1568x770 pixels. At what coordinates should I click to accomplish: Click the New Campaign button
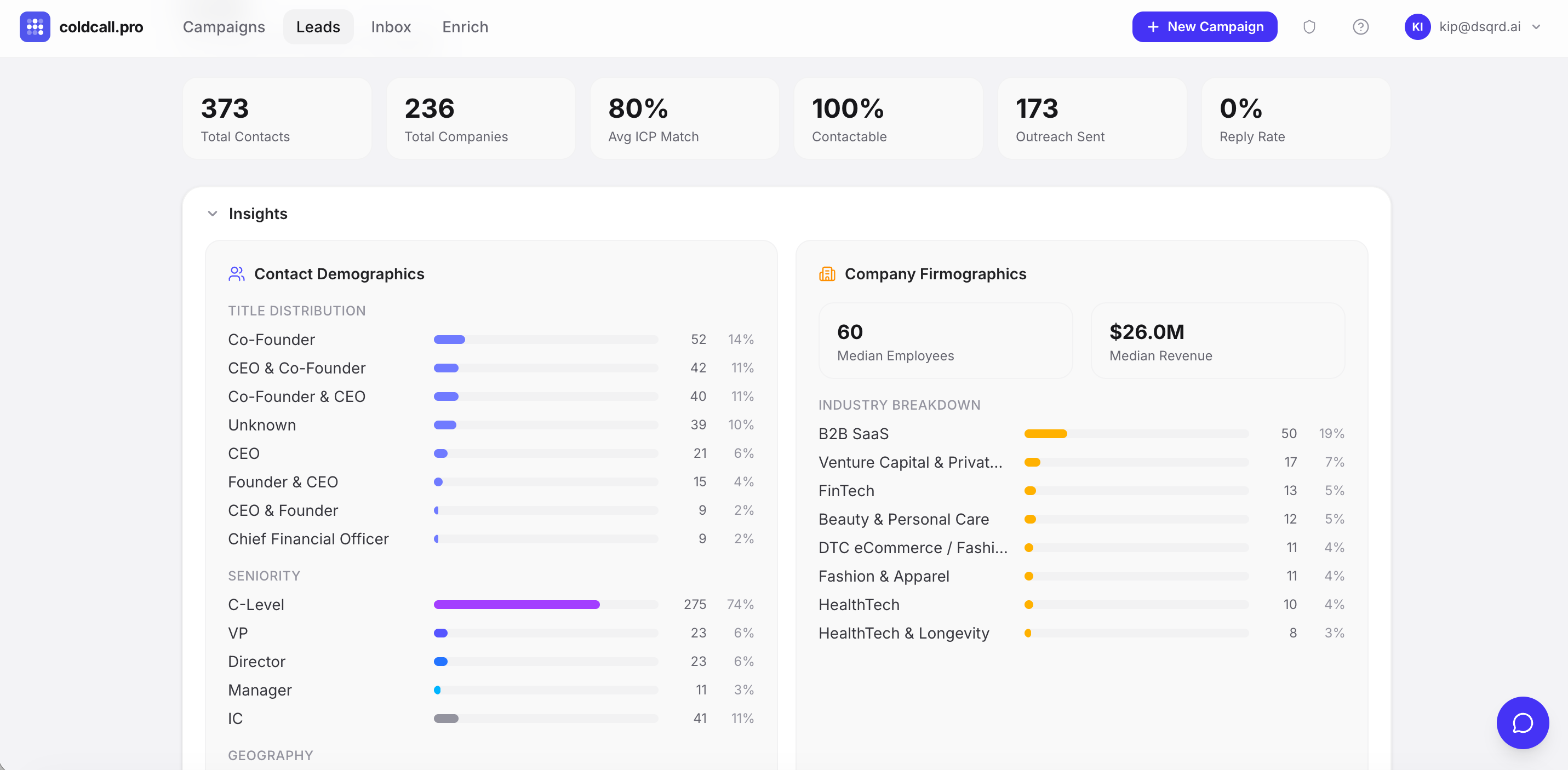(x=1204, y=27)
